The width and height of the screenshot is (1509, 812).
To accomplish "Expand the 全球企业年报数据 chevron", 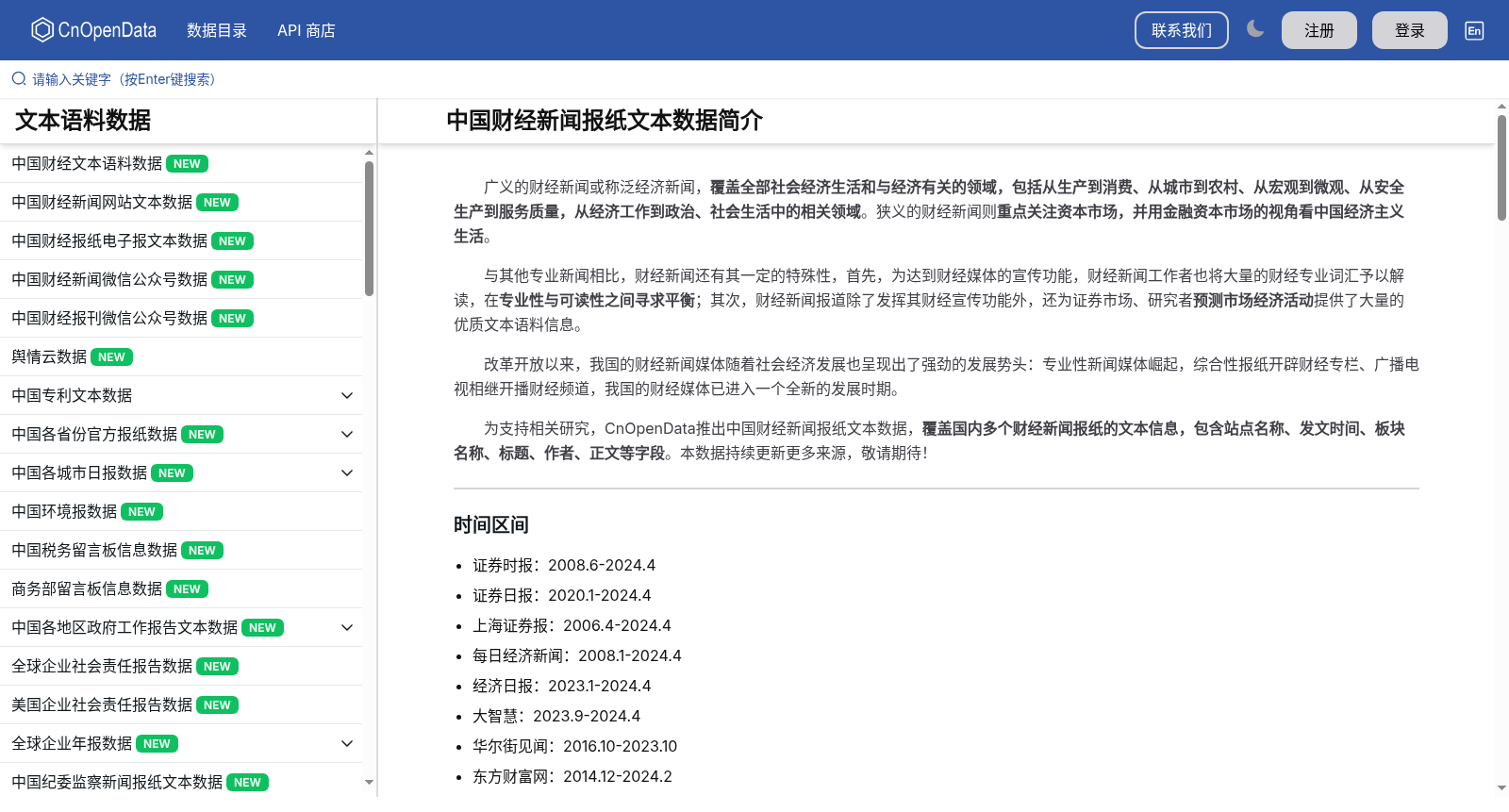I will pyautogui.click(x=347, y=743).
